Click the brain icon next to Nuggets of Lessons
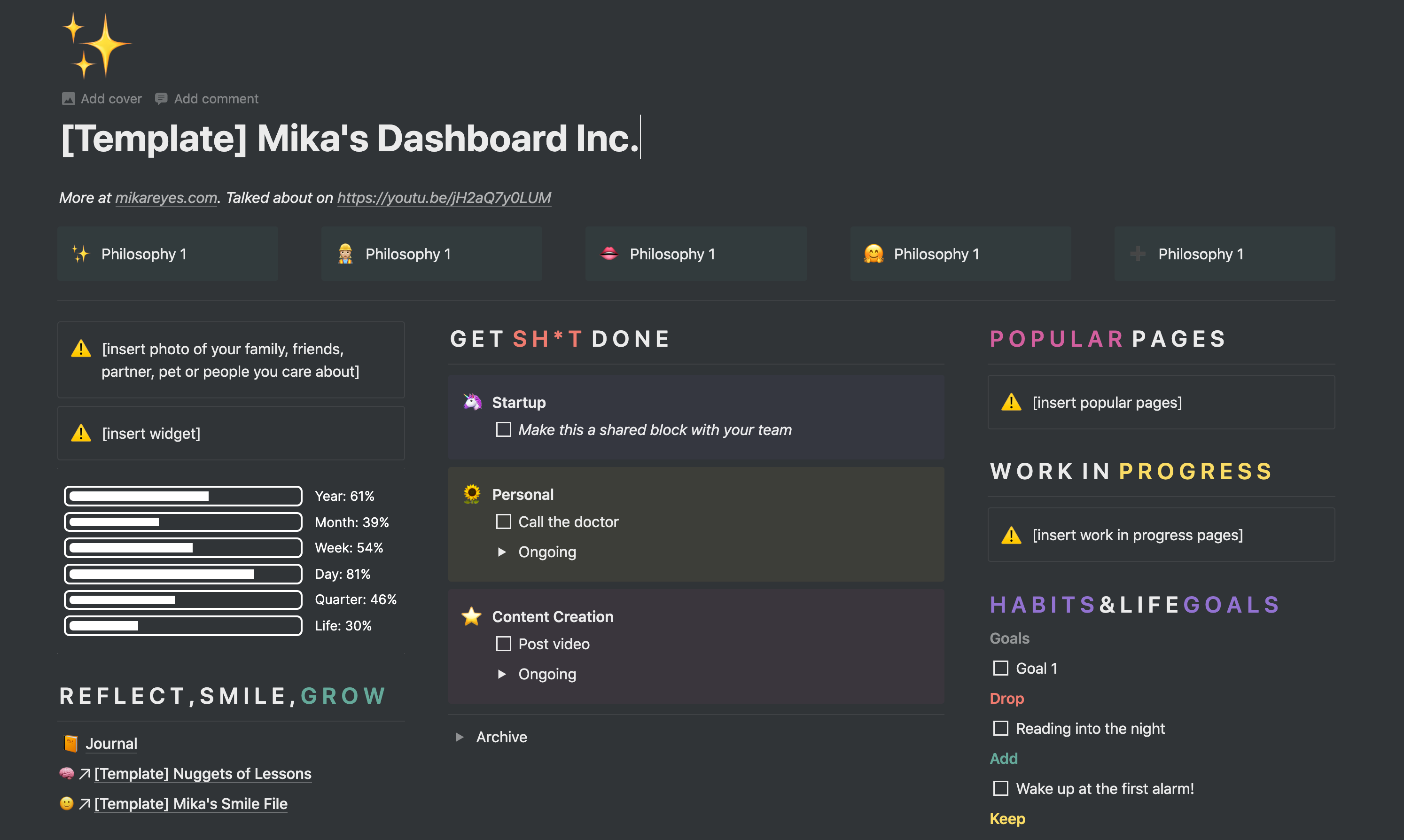Screen dimensions: 1404x840 (67, 773)
